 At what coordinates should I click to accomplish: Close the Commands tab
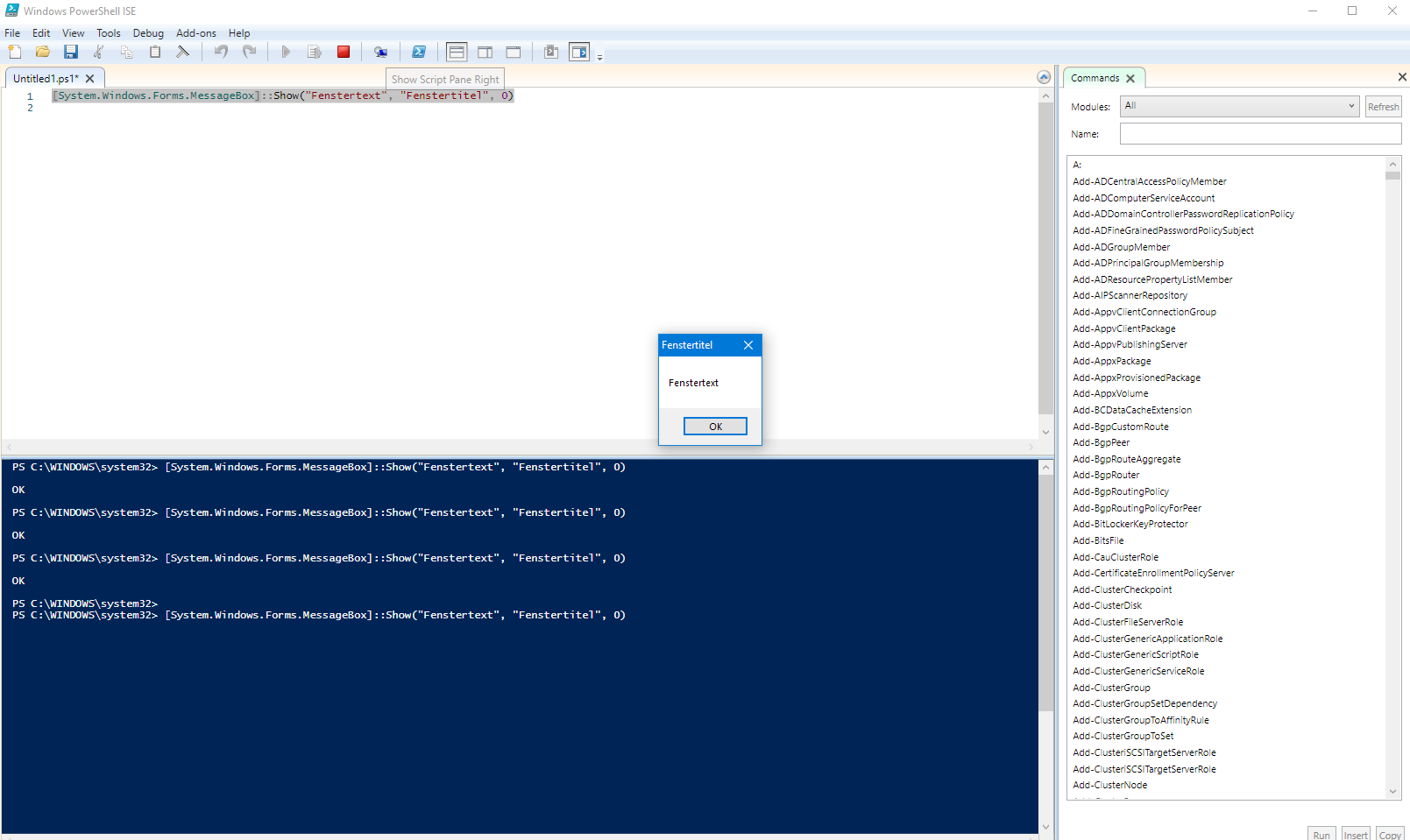coord(1130,79)
